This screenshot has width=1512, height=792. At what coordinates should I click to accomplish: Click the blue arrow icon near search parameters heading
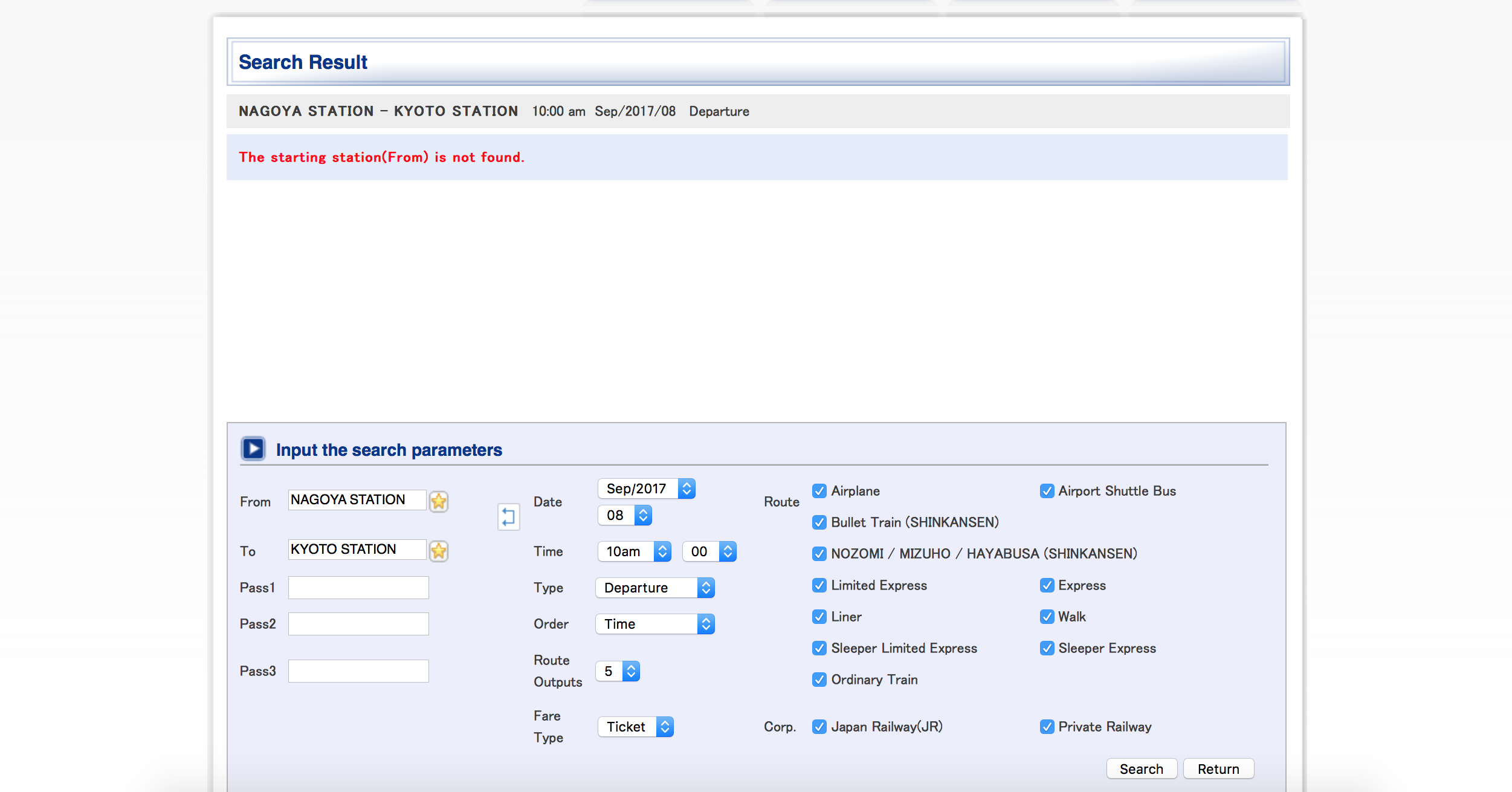tap(253, 449)
